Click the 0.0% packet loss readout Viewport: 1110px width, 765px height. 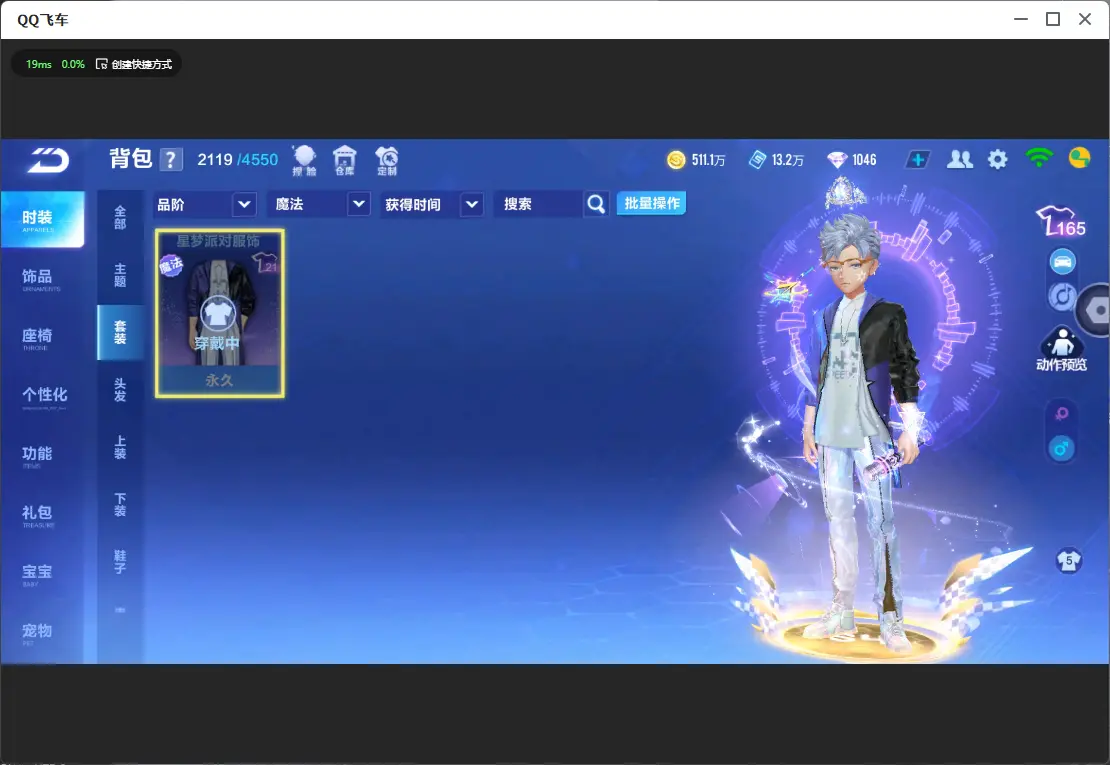click(73, 64)
